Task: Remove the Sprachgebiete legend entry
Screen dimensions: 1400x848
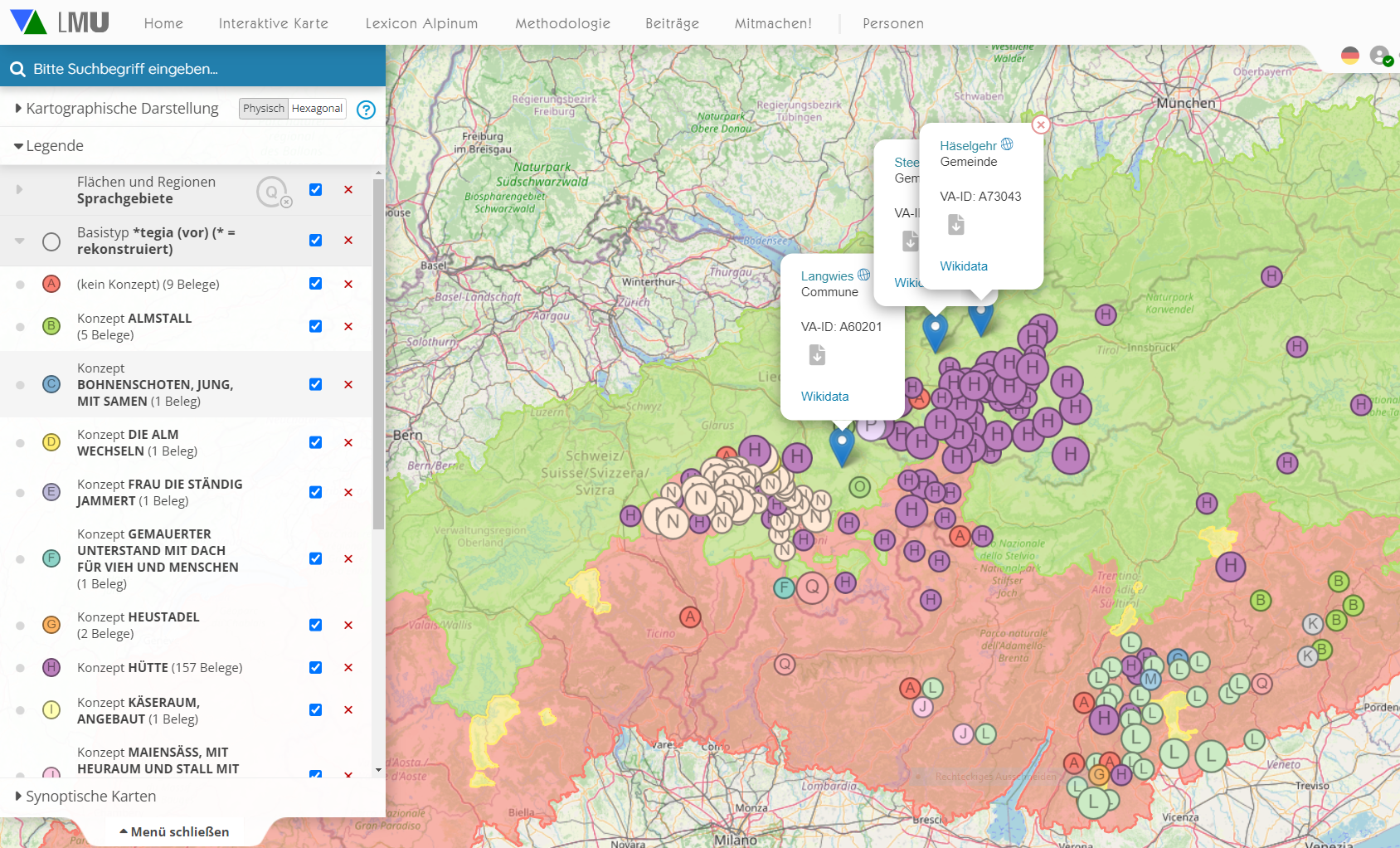Action: pos(348,190)
